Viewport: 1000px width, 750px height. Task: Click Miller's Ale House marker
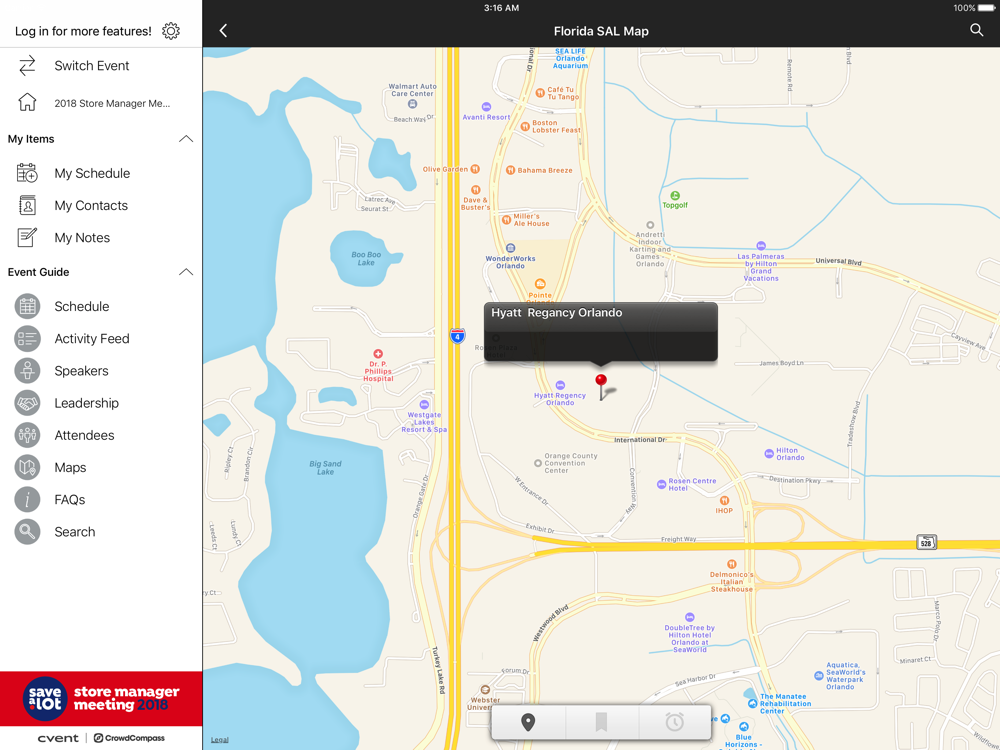tap(506, 220)
